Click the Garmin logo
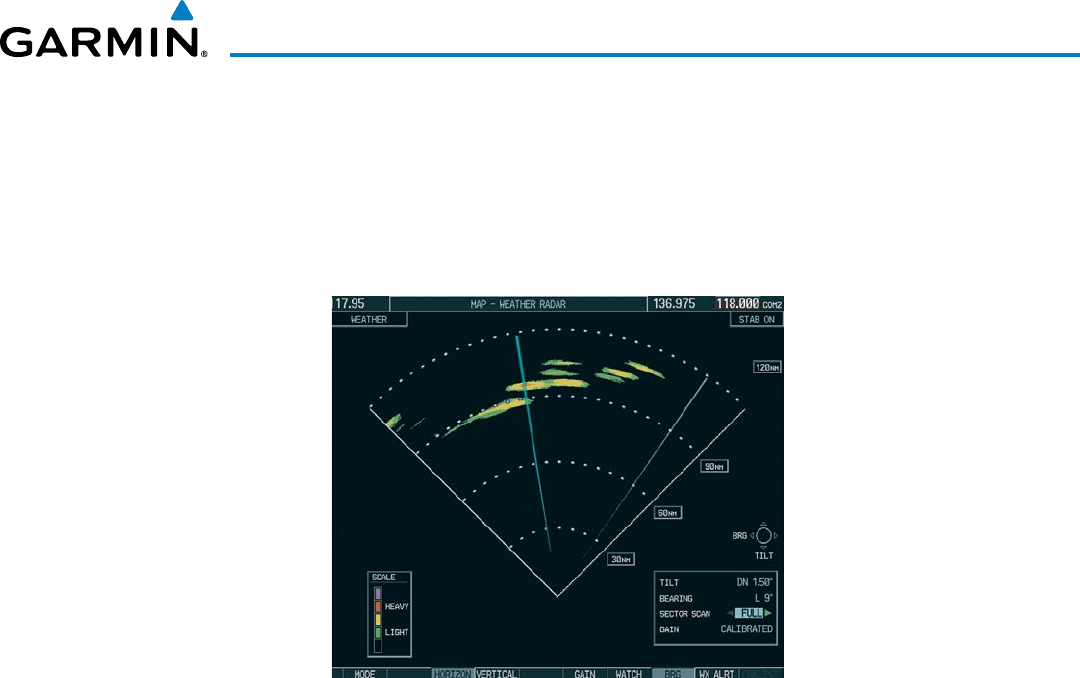 103,31
